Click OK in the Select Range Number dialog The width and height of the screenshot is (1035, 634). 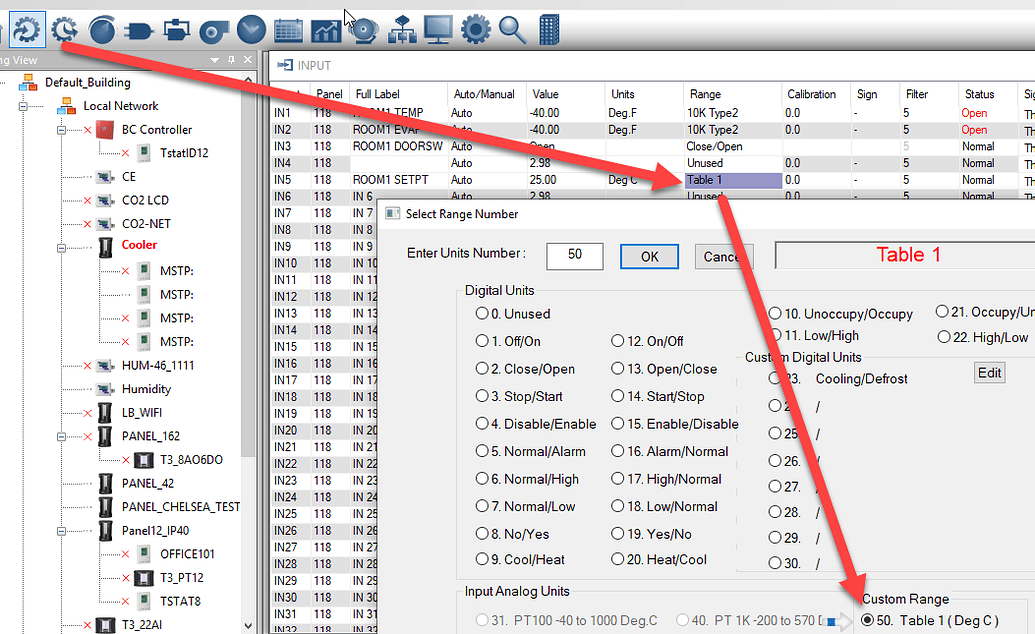pos(649,256)
